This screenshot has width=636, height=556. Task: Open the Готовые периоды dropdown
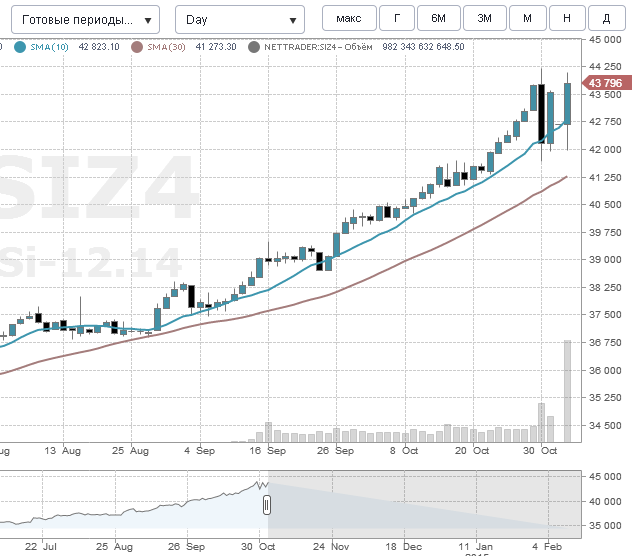tap(90, 20)
